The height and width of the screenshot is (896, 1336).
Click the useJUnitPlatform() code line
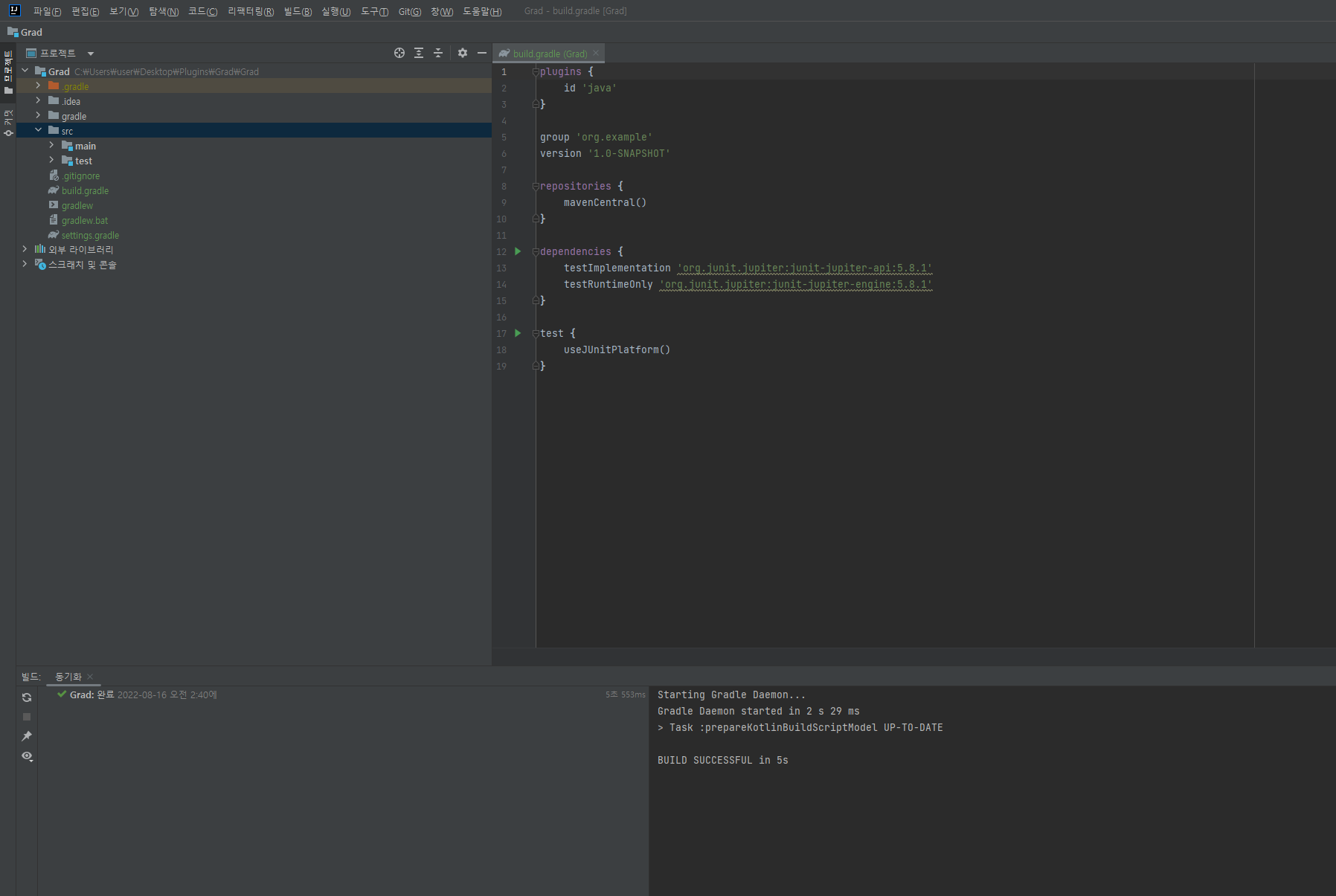click(617, 349)
